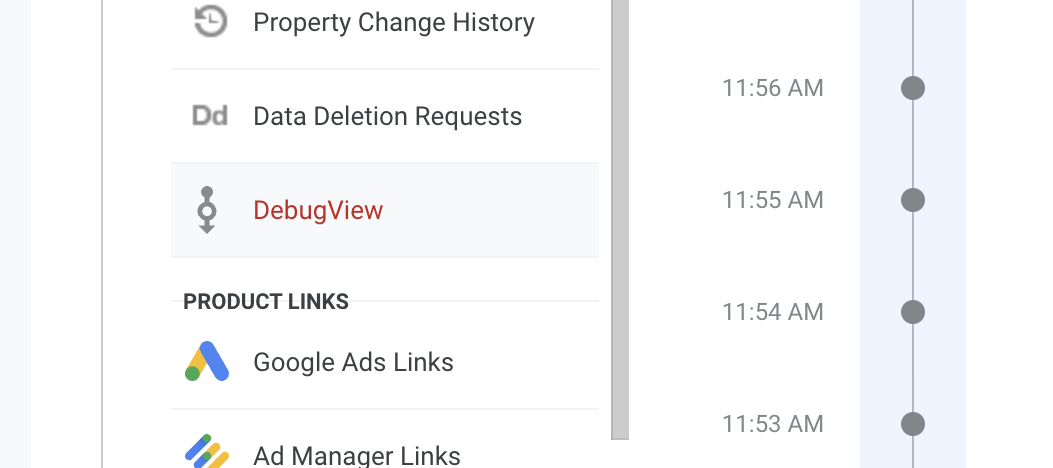Screen dimensions: 1053x468
Task: Click the Ad Manager logo icon
Action: point(207,451)
